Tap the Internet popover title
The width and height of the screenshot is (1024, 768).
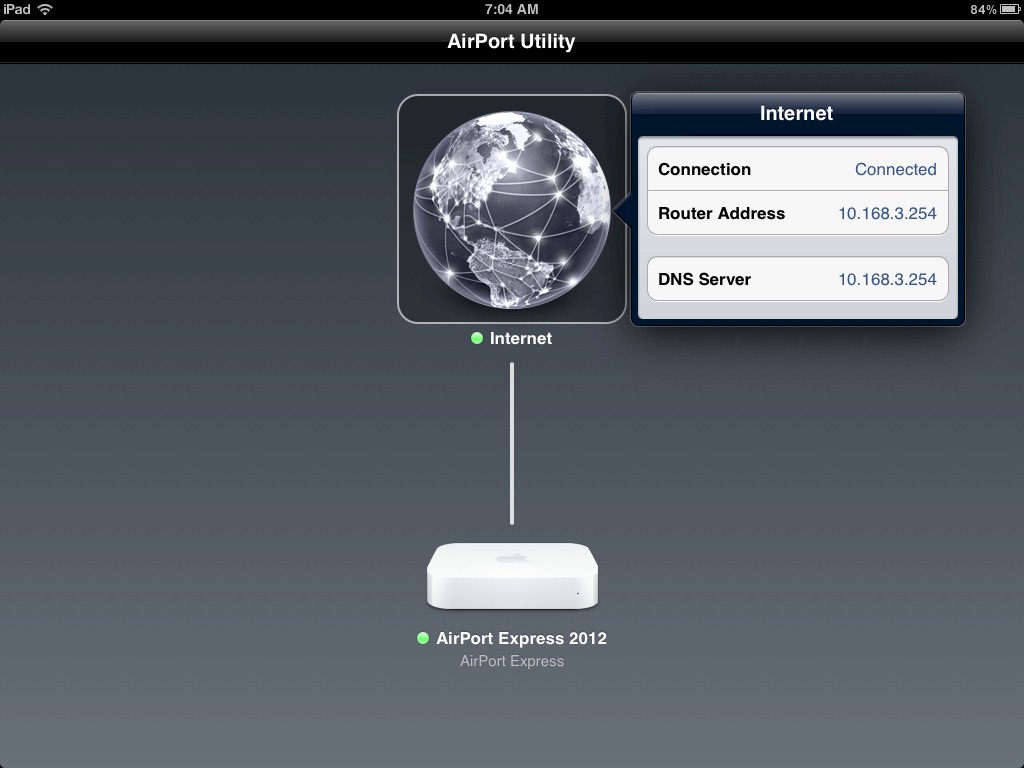[796, 114]
